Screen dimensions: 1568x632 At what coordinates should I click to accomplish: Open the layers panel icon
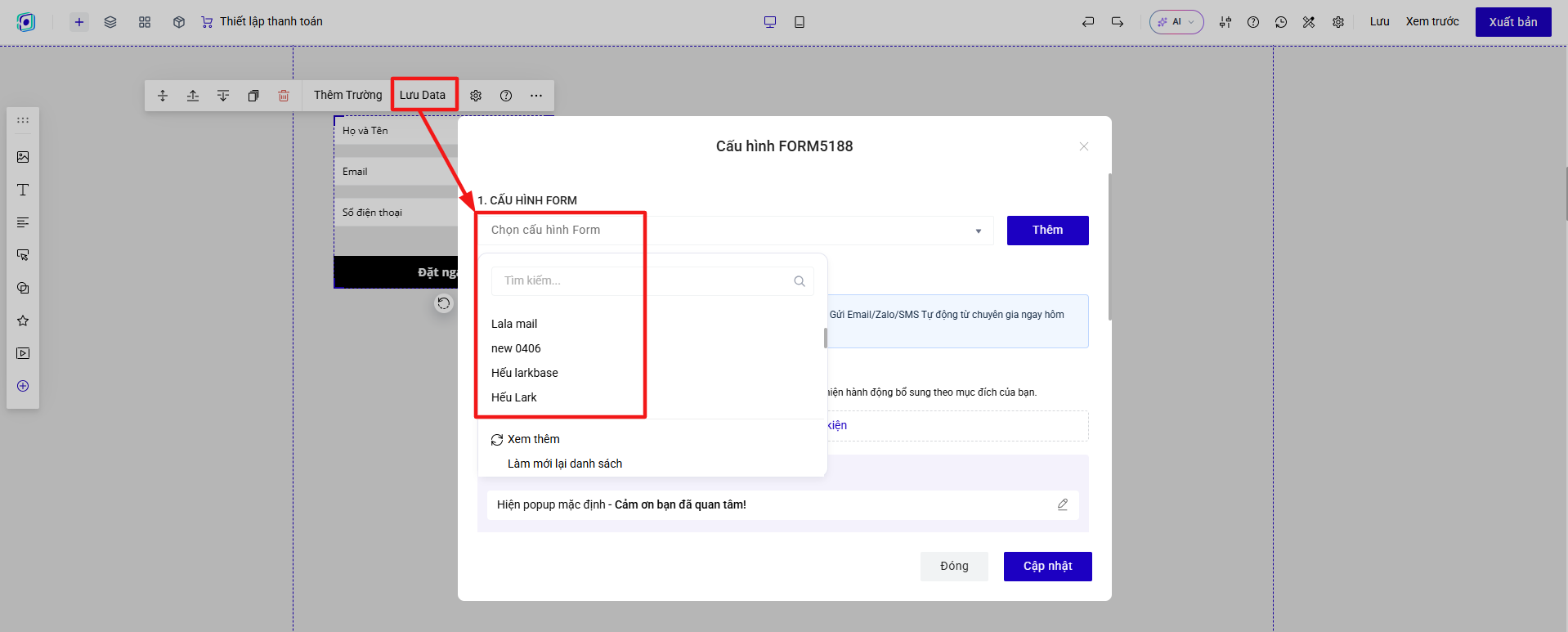pos(110,22)
